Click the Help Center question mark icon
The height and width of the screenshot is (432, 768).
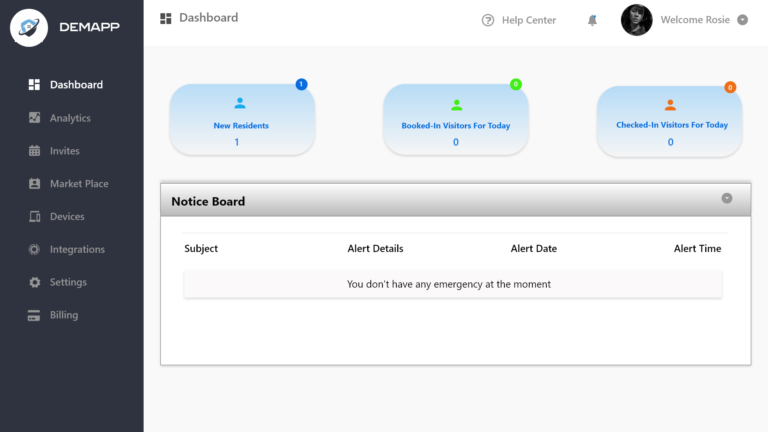pyautogui.click(x=488, y=20)
